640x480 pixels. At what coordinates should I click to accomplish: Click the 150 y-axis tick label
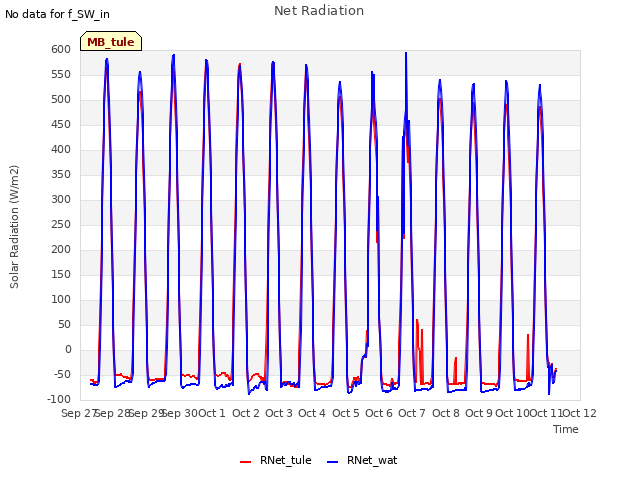61,274
